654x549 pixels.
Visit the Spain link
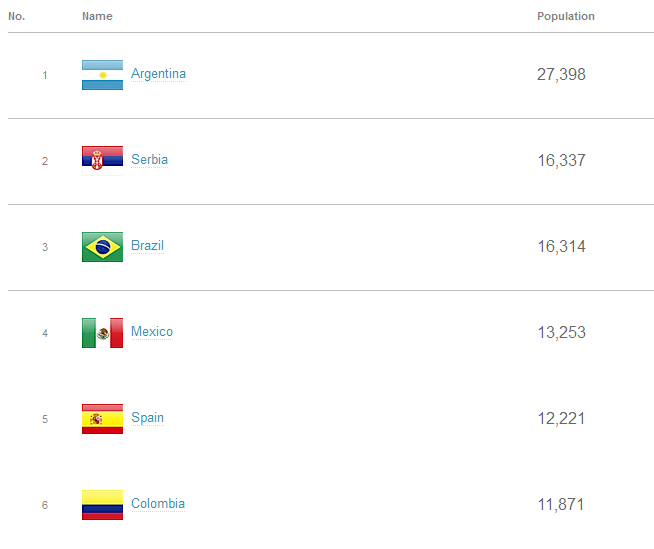coord(147,418)
